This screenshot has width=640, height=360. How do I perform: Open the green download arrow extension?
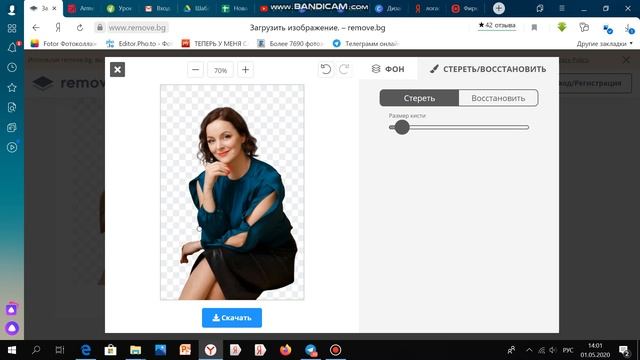[562, 27]
